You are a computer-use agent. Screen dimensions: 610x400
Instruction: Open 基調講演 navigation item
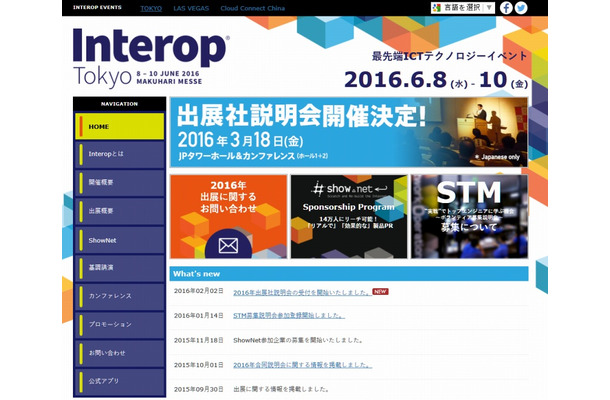(x=120, y=268)
